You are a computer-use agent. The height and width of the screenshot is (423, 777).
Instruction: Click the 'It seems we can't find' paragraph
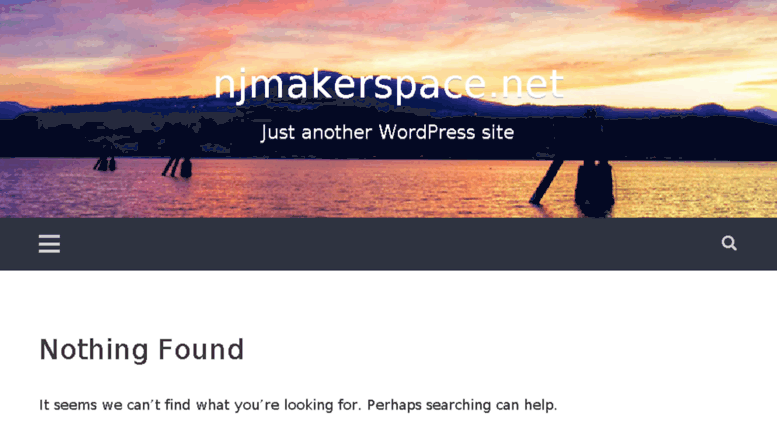tap(298, 405)
